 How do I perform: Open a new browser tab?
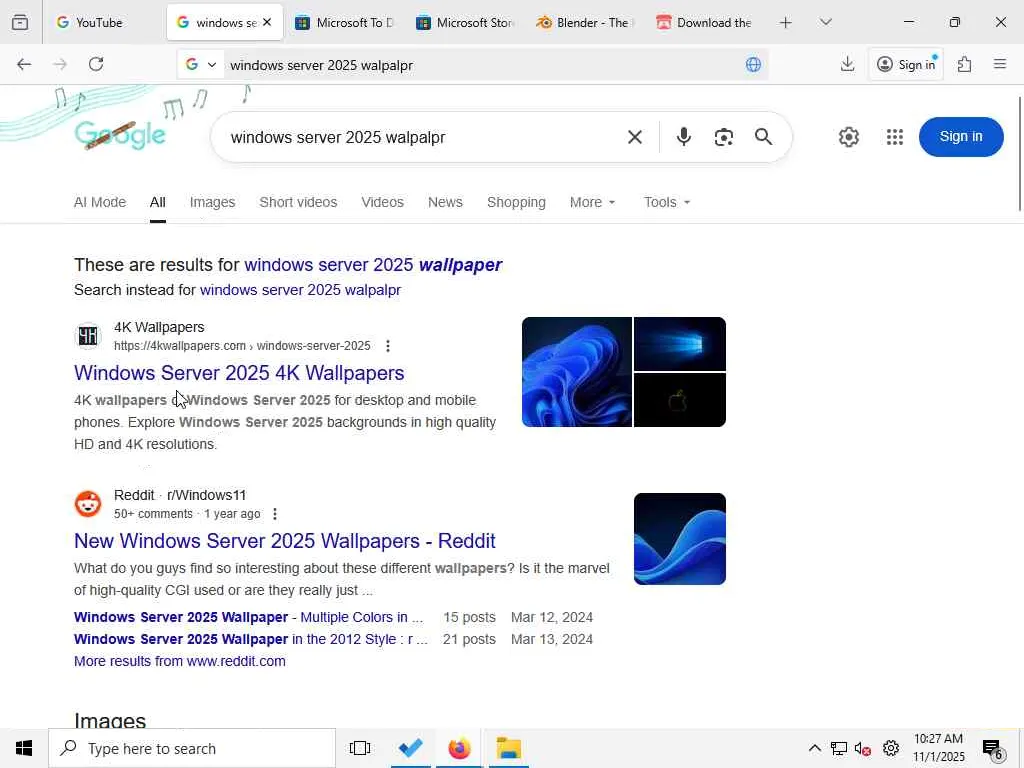click(786, 23)
